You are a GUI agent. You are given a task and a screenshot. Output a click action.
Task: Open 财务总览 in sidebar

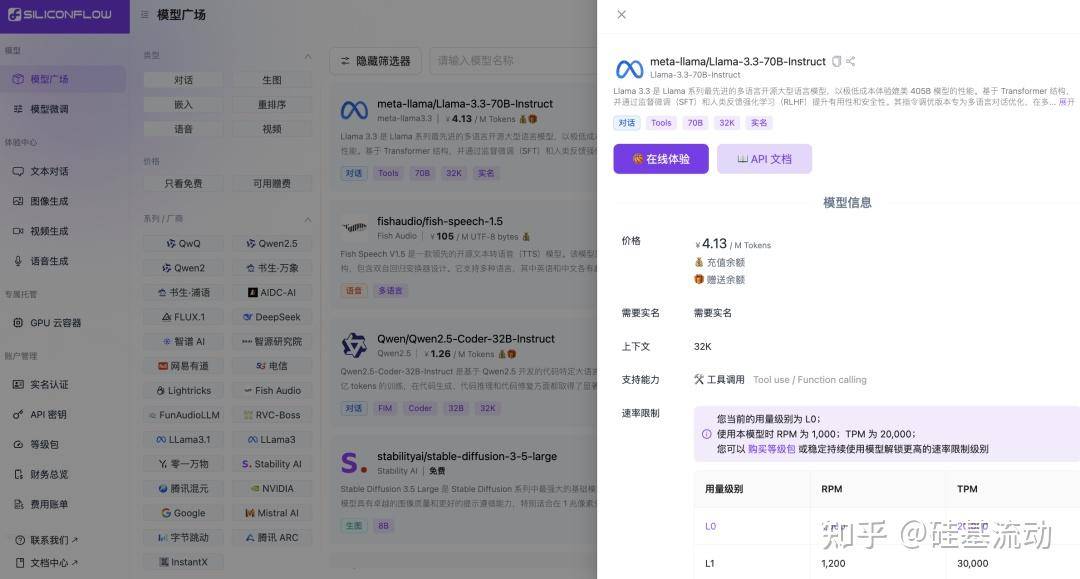pos(63,474)
